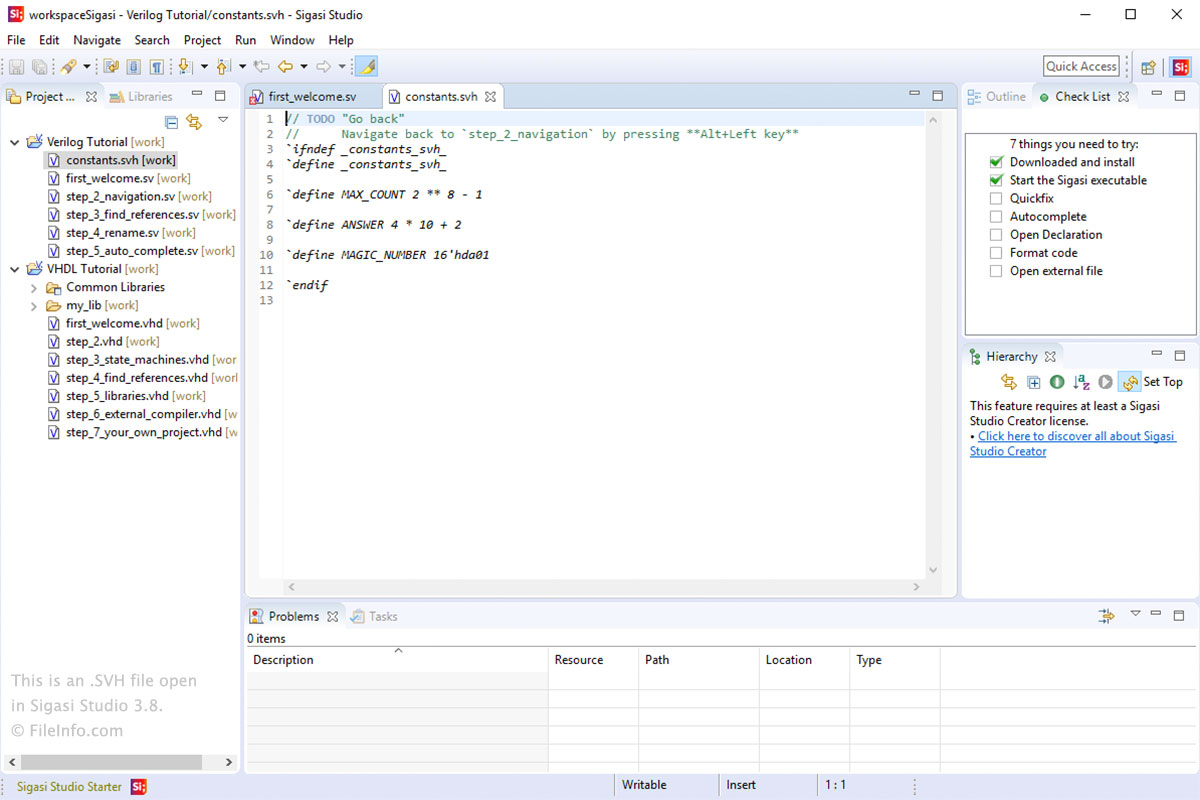The image size is (1200, 800).
Task: Open Project Explorer View Menu triangle
Action: coord(223,120)
